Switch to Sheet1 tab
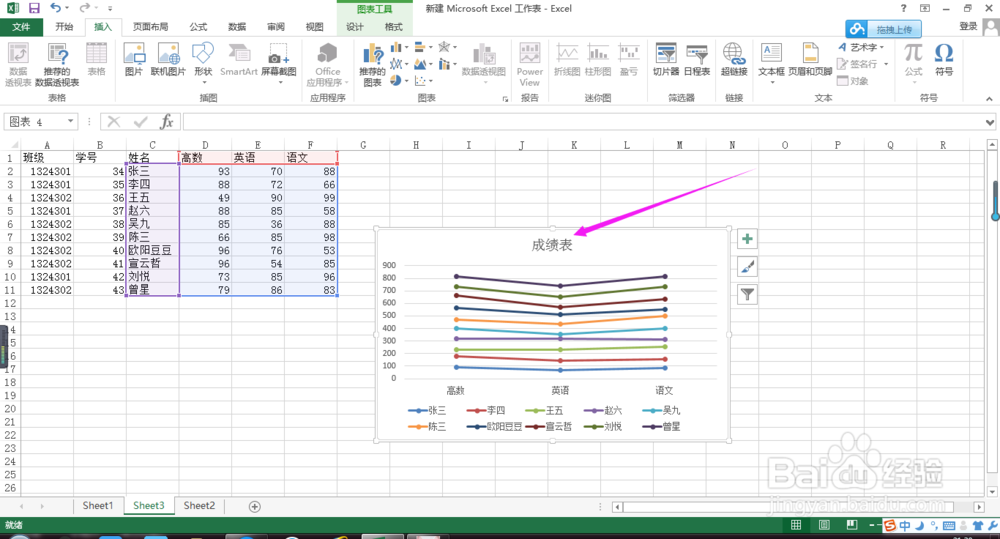The width and height of the screenshot is (1000, 539). click(x=98, y=506)
